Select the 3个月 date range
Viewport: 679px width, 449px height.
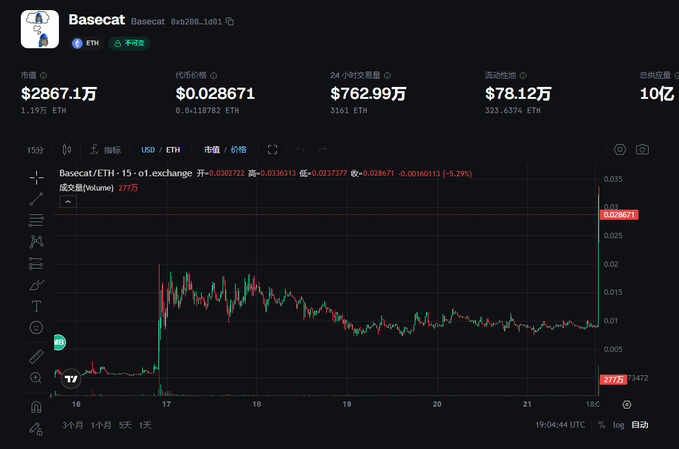coord(72,425)
